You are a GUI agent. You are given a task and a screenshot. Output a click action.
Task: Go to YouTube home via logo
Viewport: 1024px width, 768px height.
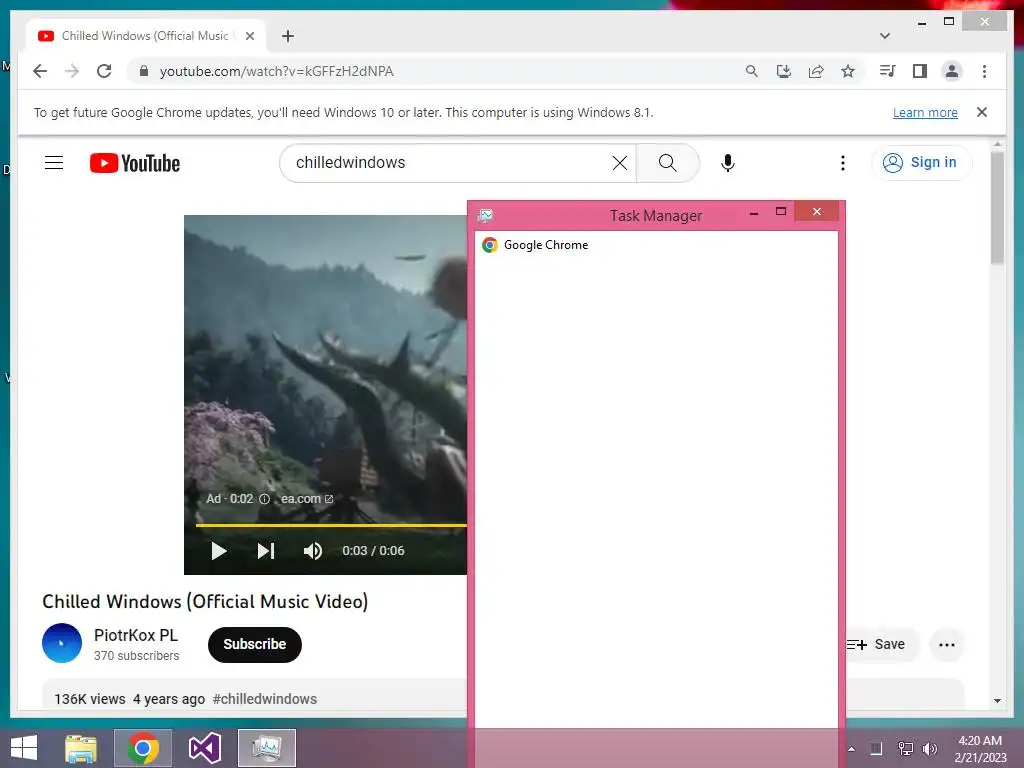(135, 163)
